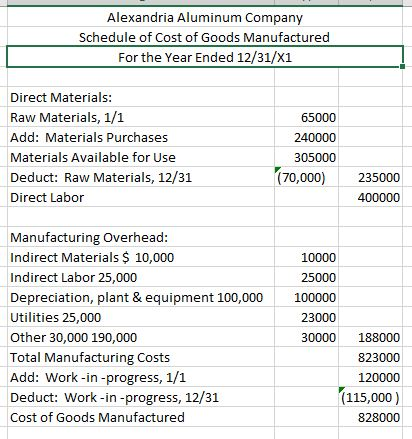Click the 'Total Manufacturing Costs' label

coord(90,358)
